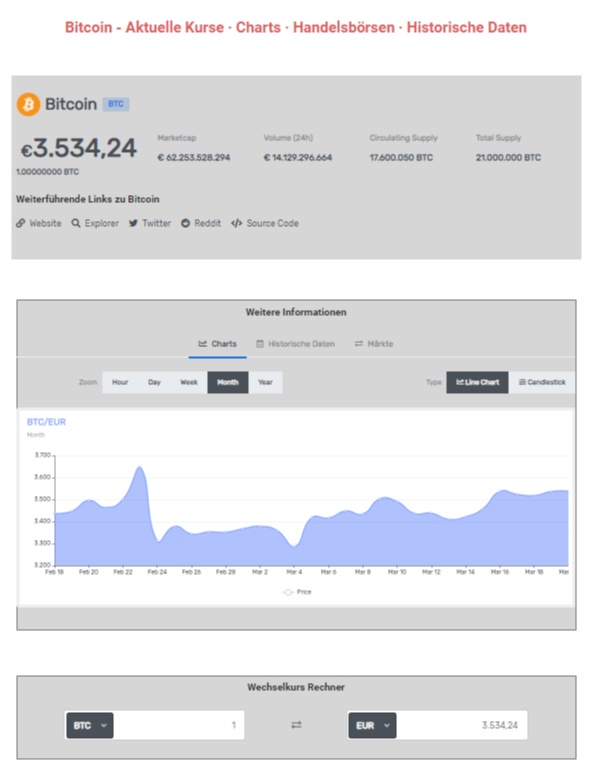Screen dimensions: 609x771
Task: Set chart zoom to Month
Action: click(228, 383)
